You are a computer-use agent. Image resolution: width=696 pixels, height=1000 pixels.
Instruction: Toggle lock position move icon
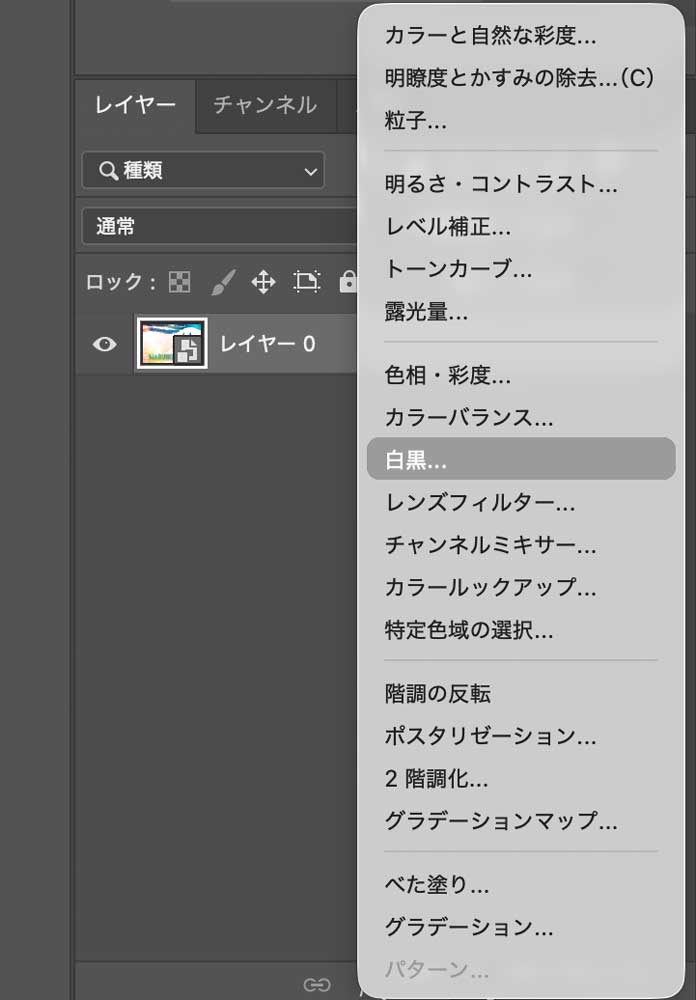click(263, 281)
